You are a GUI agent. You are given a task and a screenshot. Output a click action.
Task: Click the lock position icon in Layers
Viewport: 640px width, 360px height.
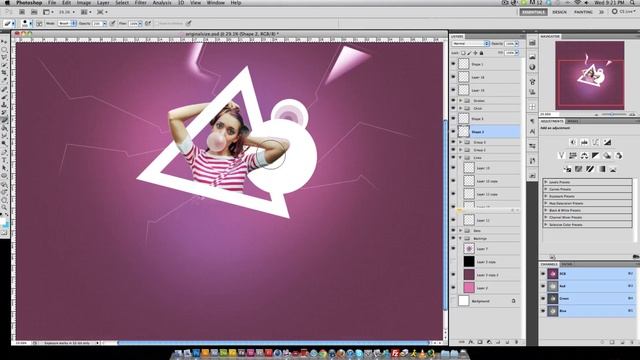point(475,53)
